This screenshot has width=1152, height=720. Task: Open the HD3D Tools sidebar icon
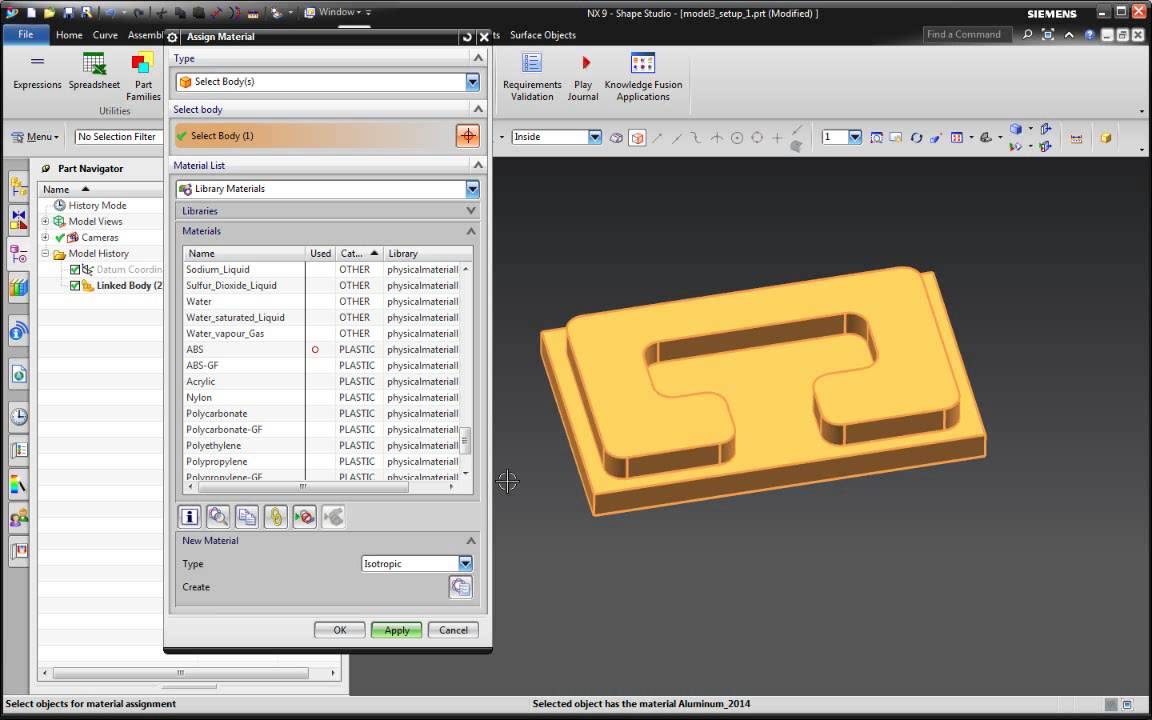tap(18, 332)
